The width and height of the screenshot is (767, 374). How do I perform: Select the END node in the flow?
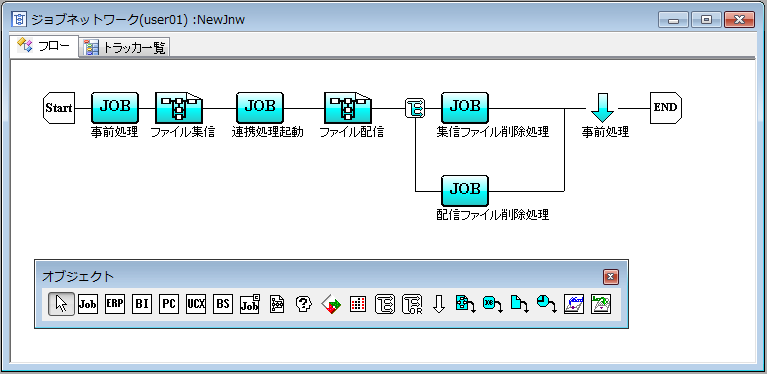pyautogui.click(x=666, y=108)
